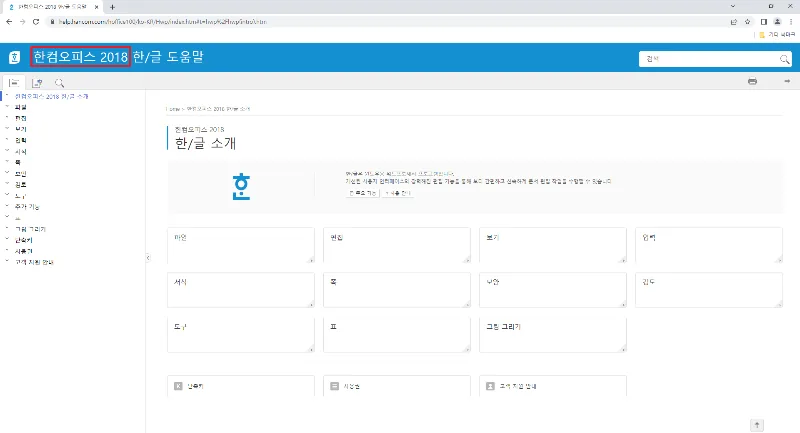Click the middle bottom card's icon
This screenshot has width=800, height=433.
[x=334, y=386]
